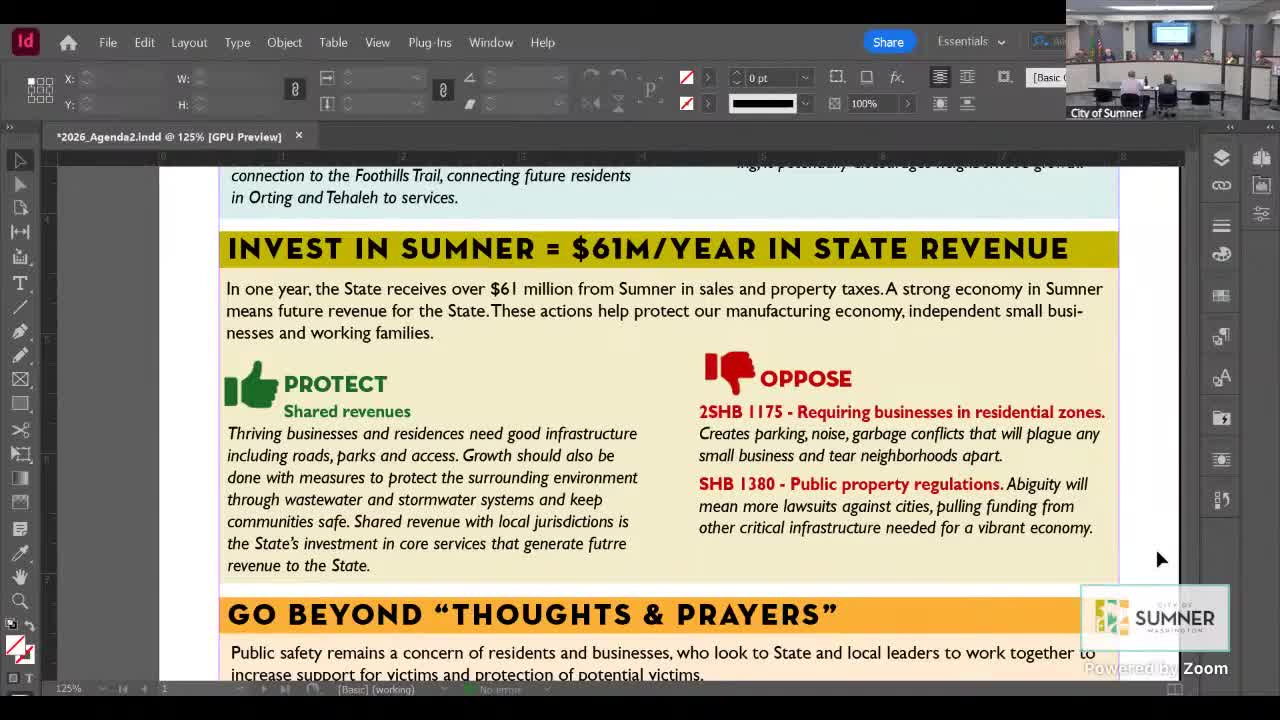Image resolution: width=1280 pixels, height=720 pixels.
Task: Open the Object menu
Action: pos(284,42)
